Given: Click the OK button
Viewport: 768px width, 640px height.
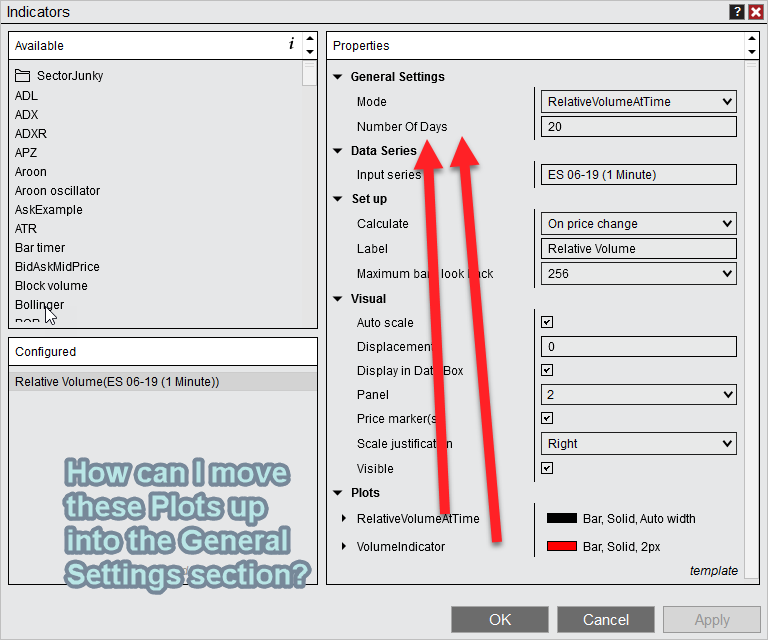Looking at the screenshot, I should point(500,619).
